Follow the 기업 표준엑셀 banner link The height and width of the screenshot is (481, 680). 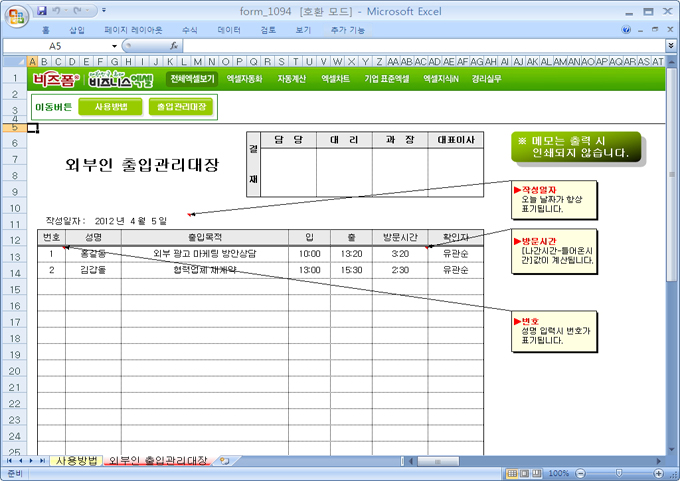coord(386,79)
